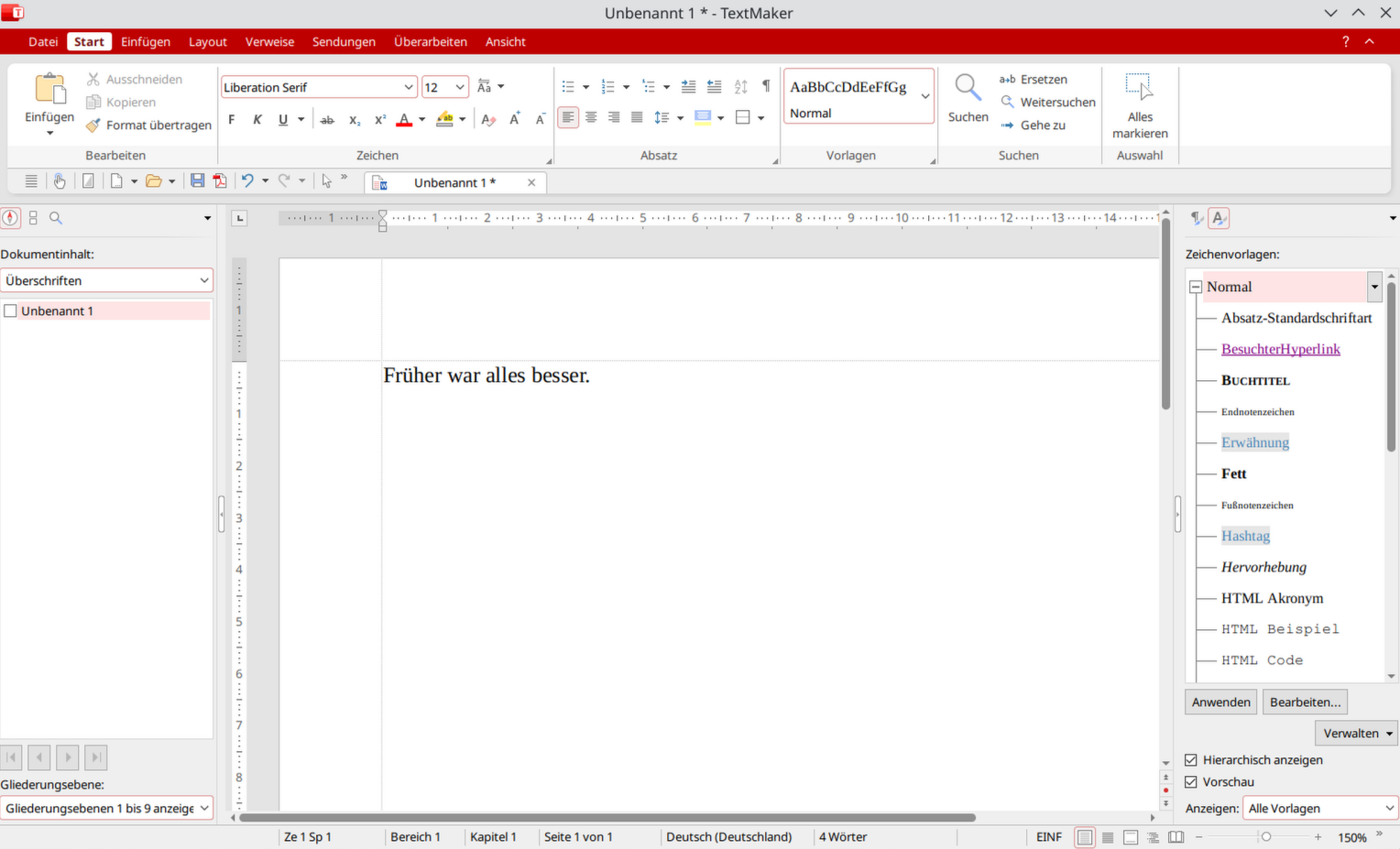
Task: Switch sidebar to character styles icon
Action: pos(1219,218)
